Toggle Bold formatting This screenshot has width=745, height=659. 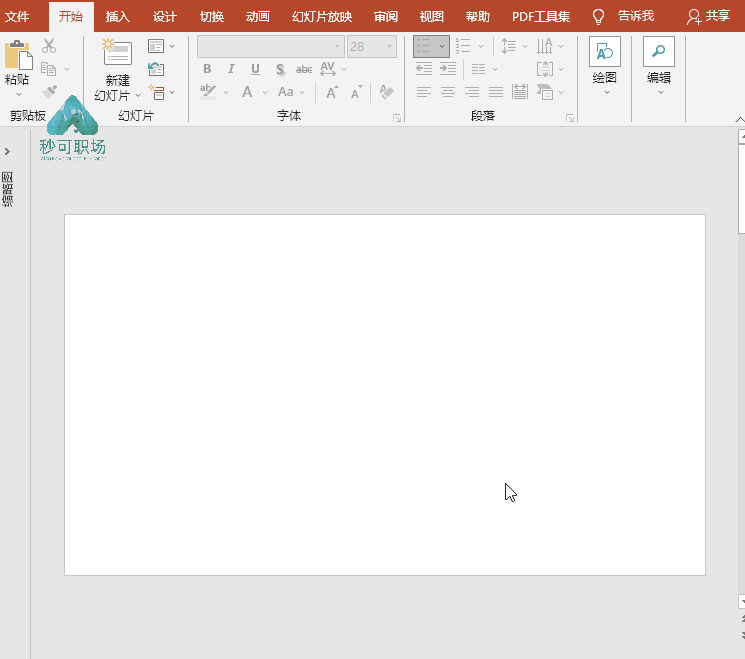[x=207, y=69]
